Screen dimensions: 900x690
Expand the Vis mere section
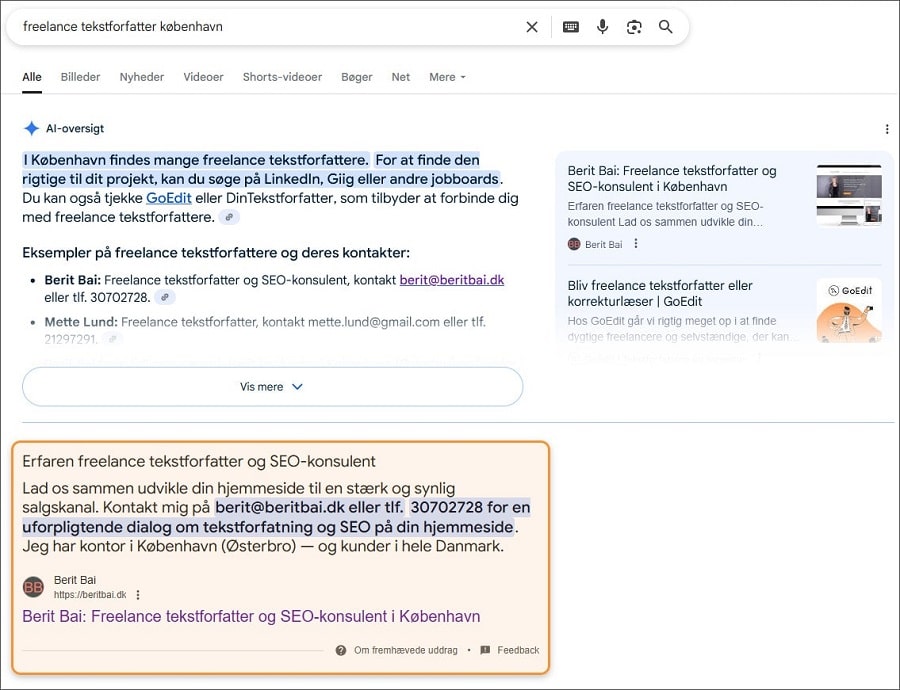[271, 386]
